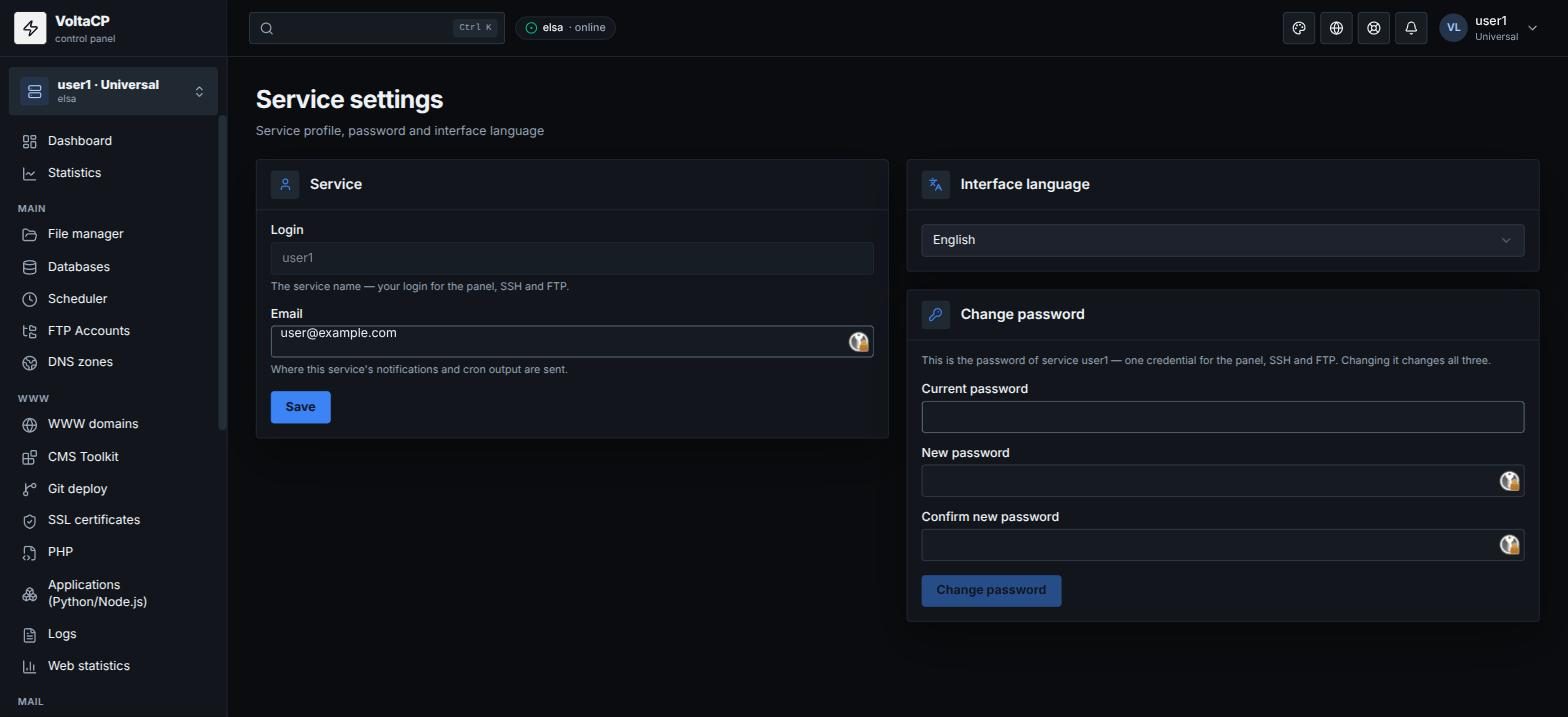Click the Save button
1568x717 pixels.
click(301, 407)
